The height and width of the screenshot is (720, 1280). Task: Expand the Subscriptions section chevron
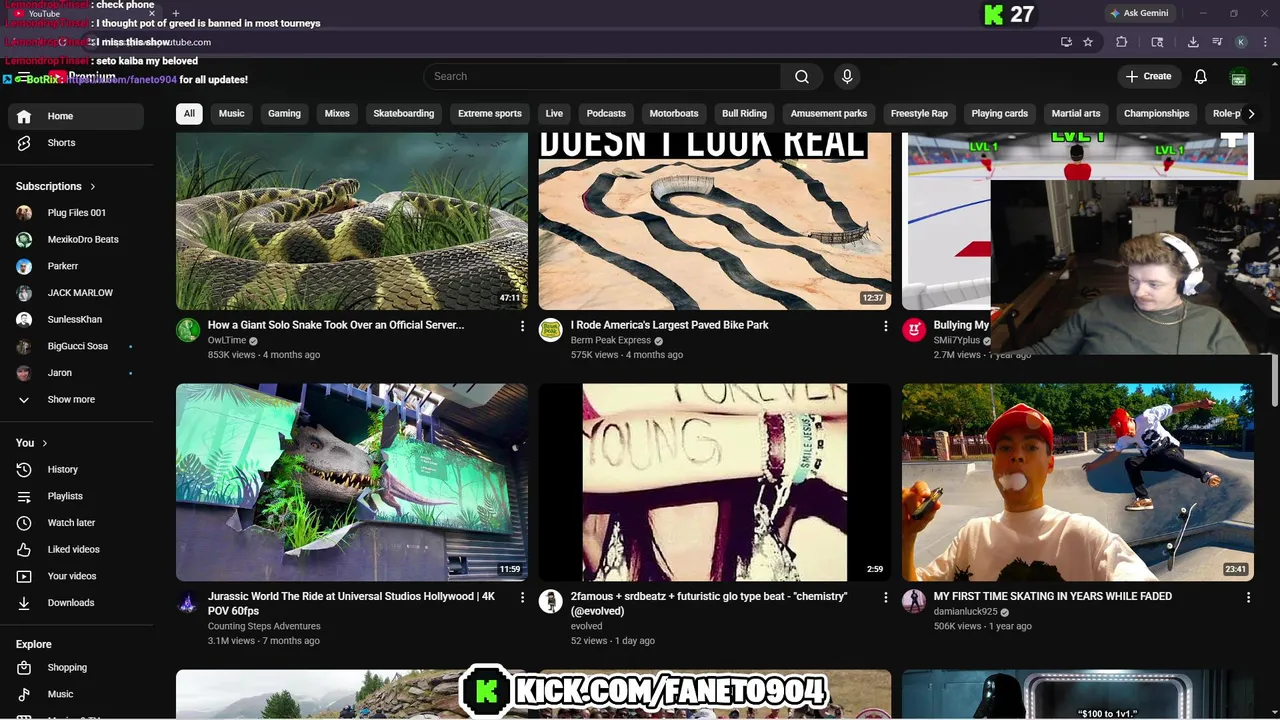tap(93, 186)
